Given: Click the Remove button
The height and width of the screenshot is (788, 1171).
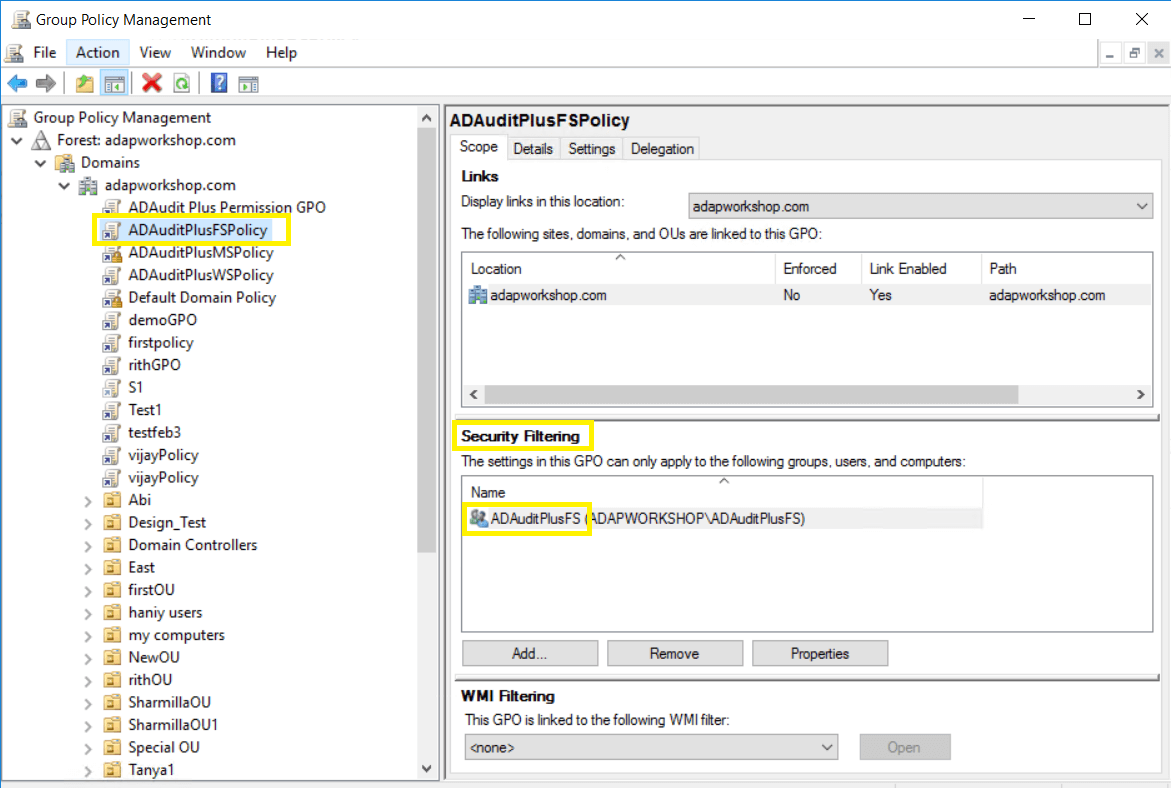Looking at the screenshot, I should (x=675, y=653).
